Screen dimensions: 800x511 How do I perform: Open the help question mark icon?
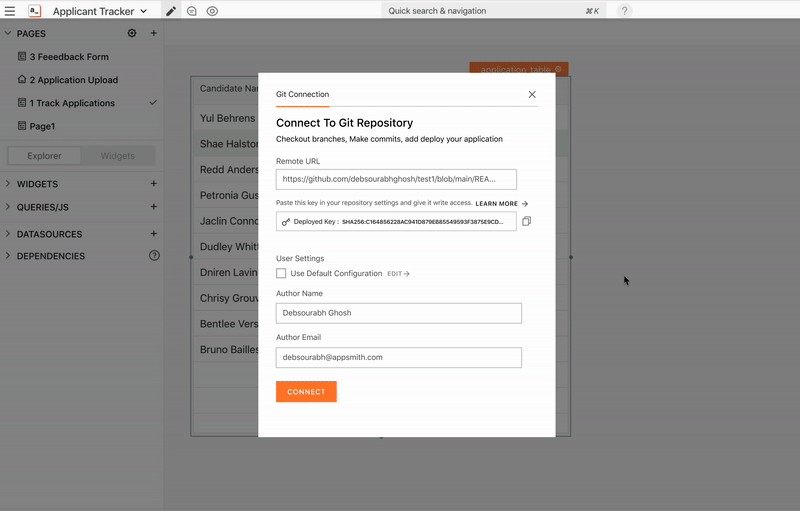[624, 11]
